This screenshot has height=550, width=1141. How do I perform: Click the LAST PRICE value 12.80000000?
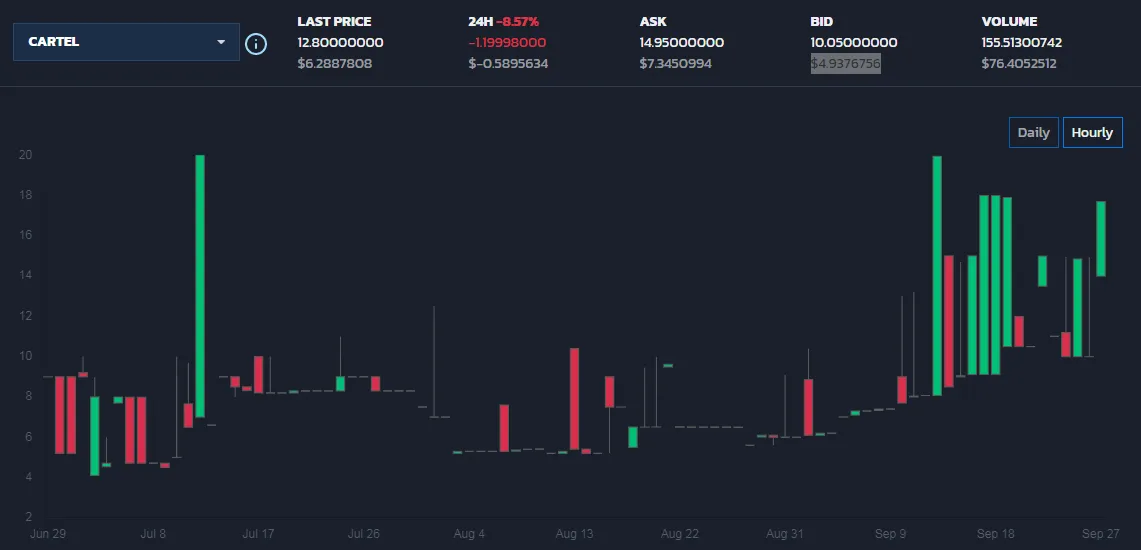340,43
